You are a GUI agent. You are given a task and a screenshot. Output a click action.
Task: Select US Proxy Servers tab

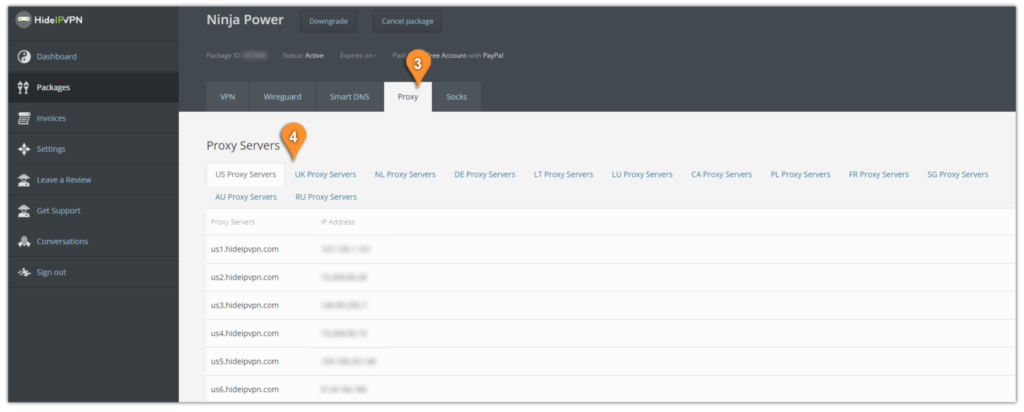point(246,174)
